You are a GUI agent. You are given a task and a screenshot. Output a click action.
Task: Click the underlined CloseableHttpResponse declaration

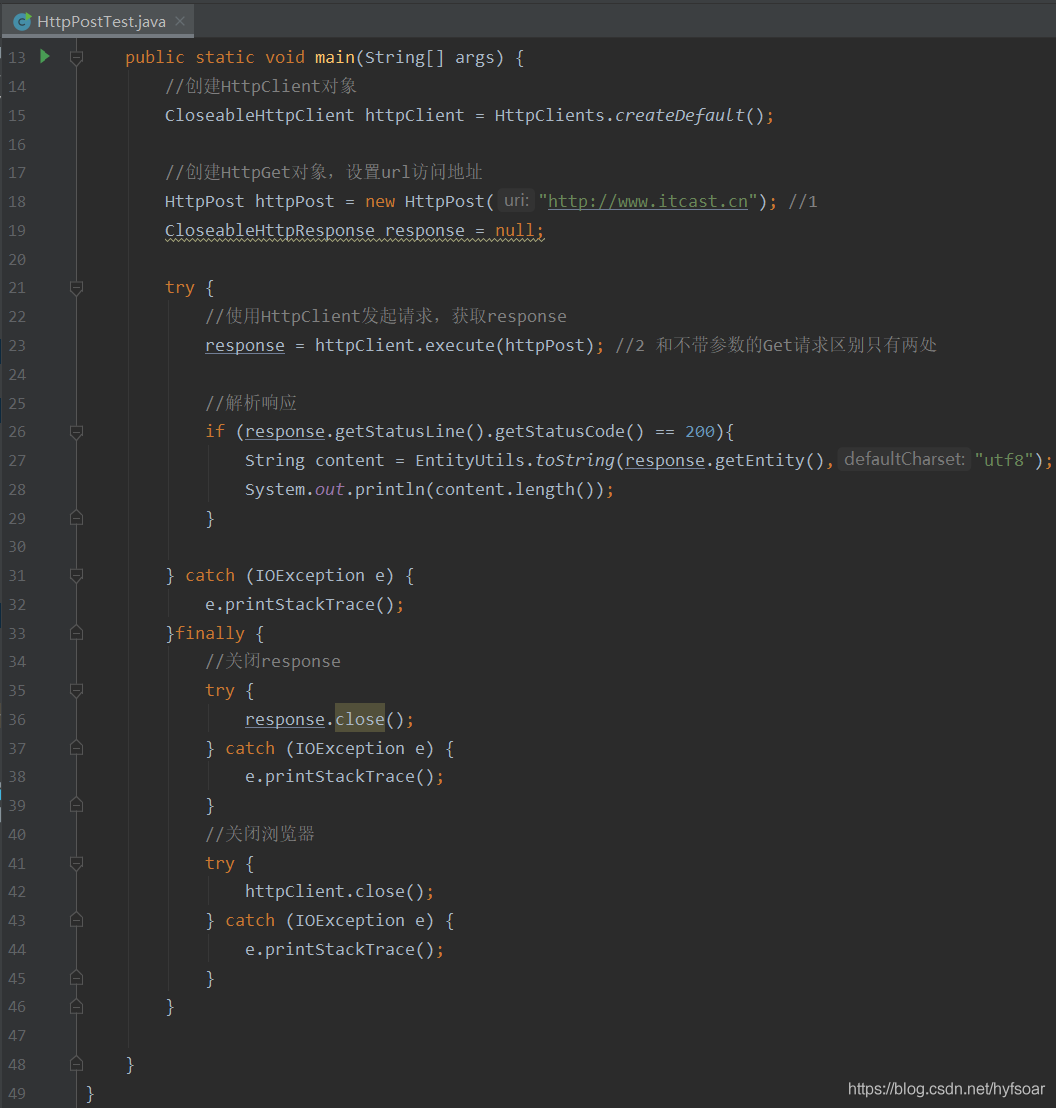[x=354, y=231]
